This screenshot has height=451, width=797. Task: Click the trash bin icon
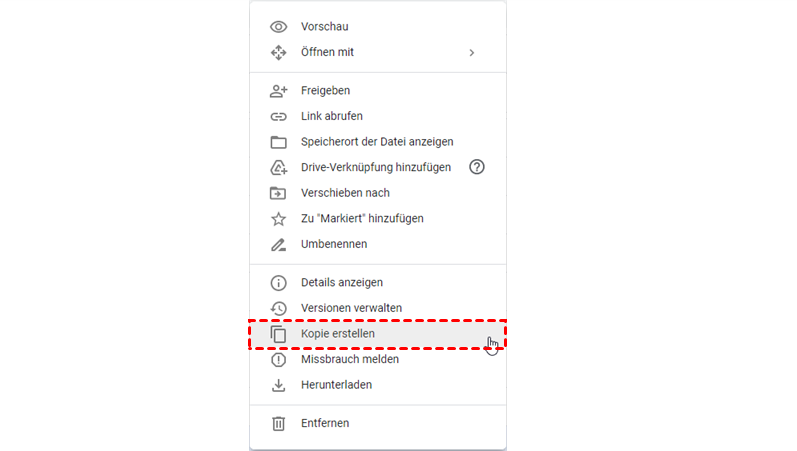pyautogui.click(x=279, y=423)
